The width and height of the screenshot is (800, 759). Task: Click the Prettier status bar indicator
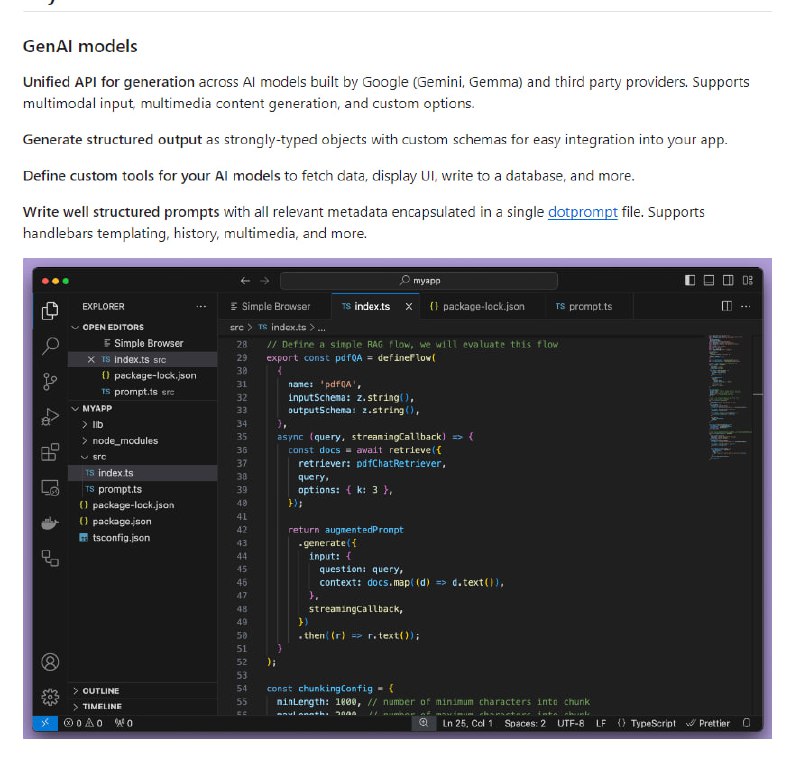[713, 722]
